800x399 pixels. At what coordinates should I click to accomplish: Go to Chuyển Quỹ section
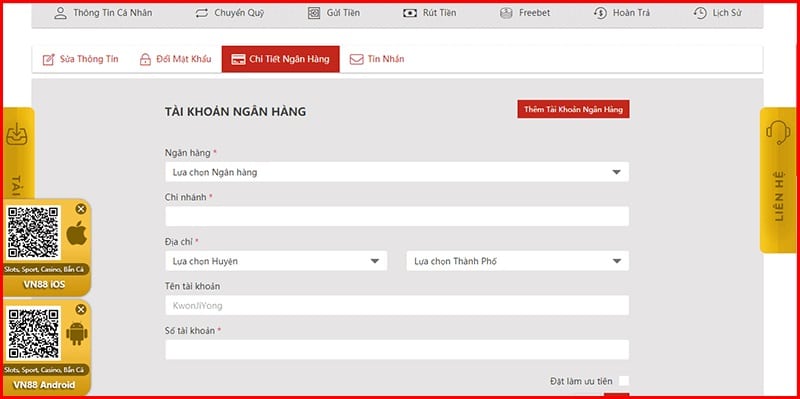click(230, 13)
